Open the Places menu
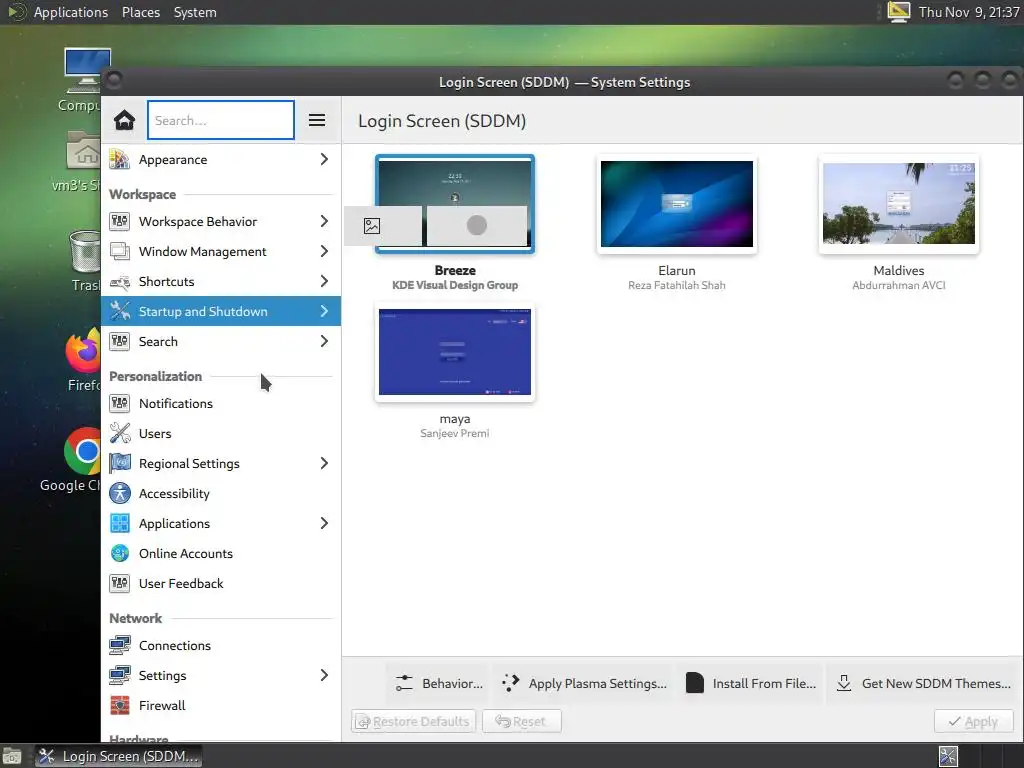 coord(140,12)
